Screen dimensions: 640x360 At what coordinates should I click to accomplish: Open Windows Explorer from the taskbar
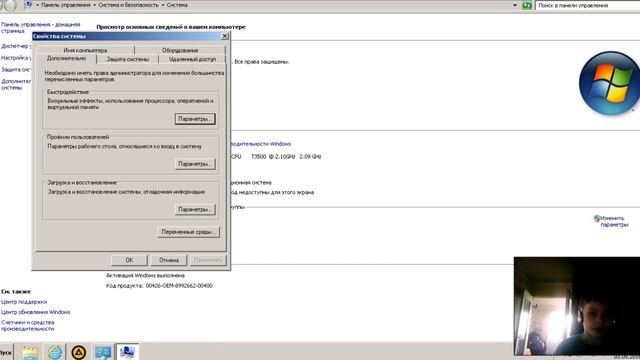[x=30, y=352]
